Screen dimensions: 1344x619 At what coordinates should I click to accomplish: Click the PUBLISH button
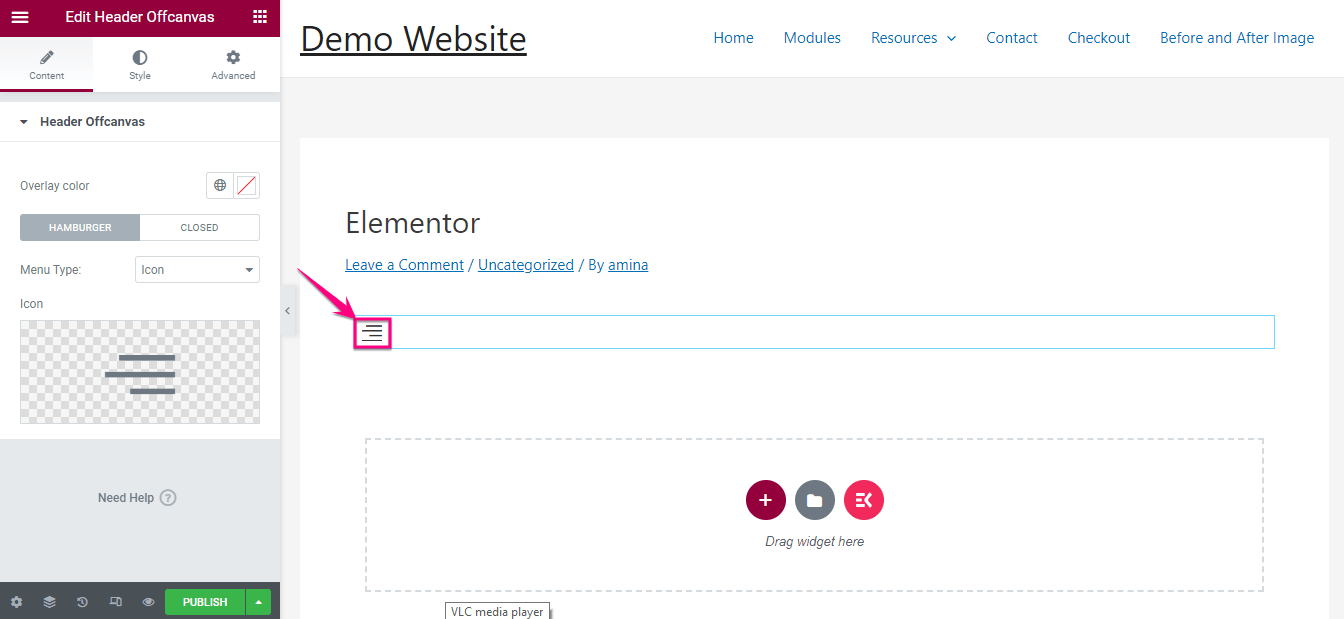click(205, 602)
